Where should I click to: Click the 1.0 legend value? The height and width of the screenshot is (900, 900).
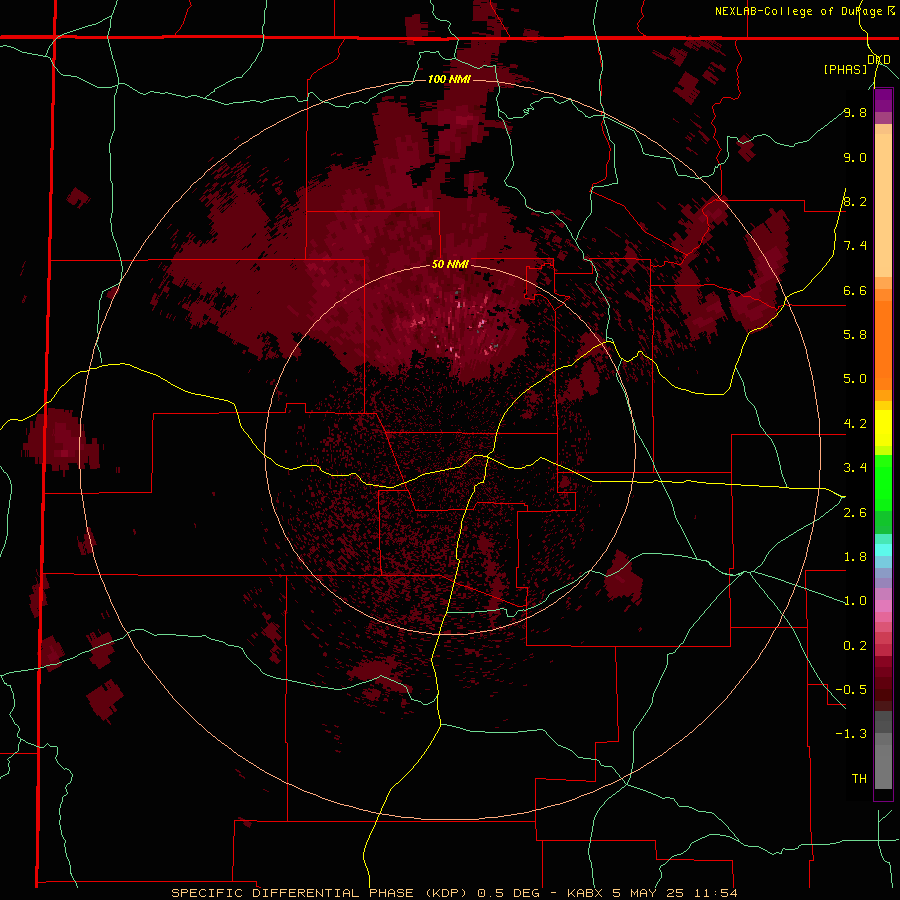click(x=855, y=601)
